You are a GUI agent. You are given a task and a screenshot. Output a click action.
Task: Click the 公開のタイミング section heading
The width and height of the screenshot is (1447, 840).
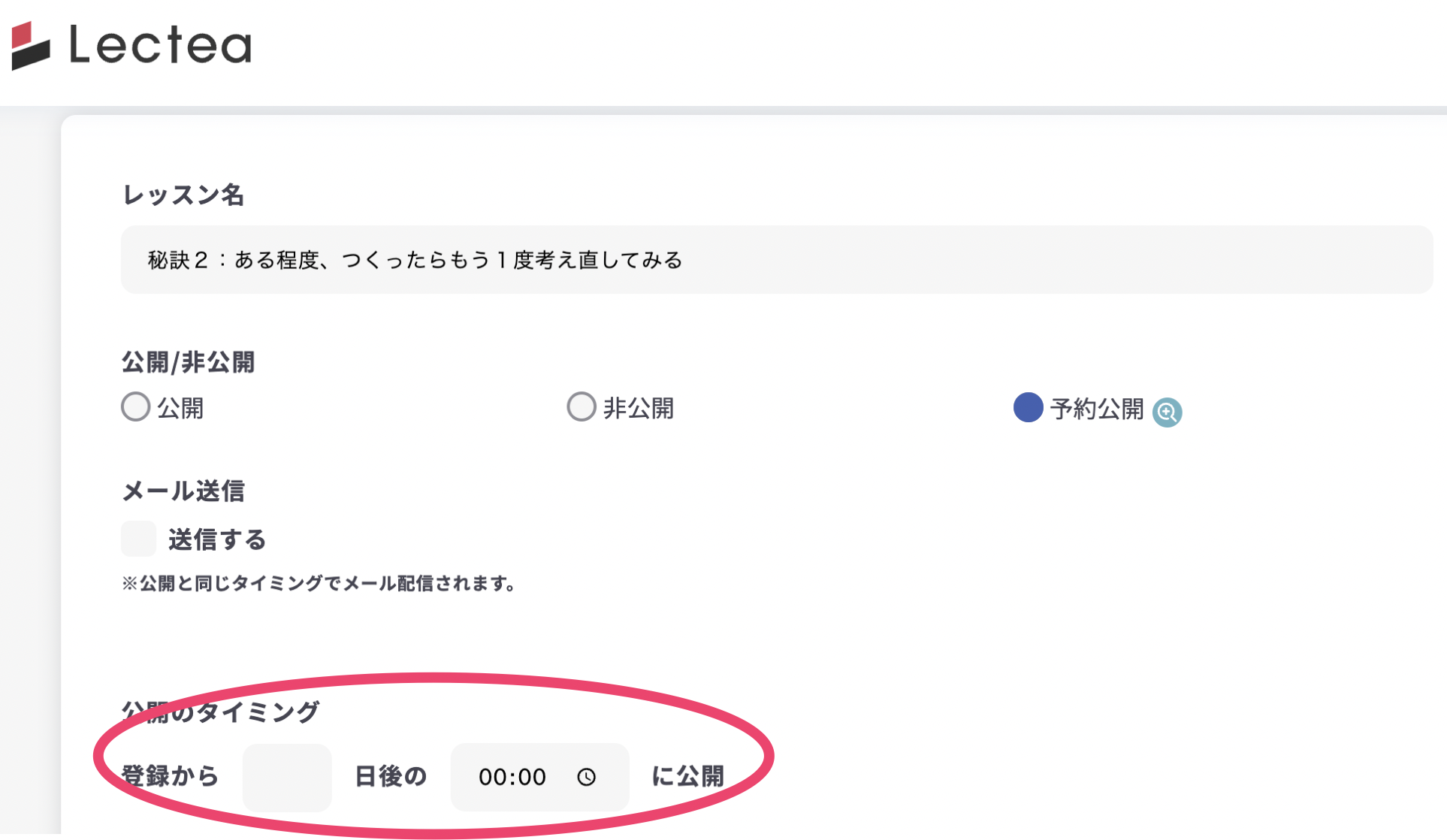click(221, 711)
